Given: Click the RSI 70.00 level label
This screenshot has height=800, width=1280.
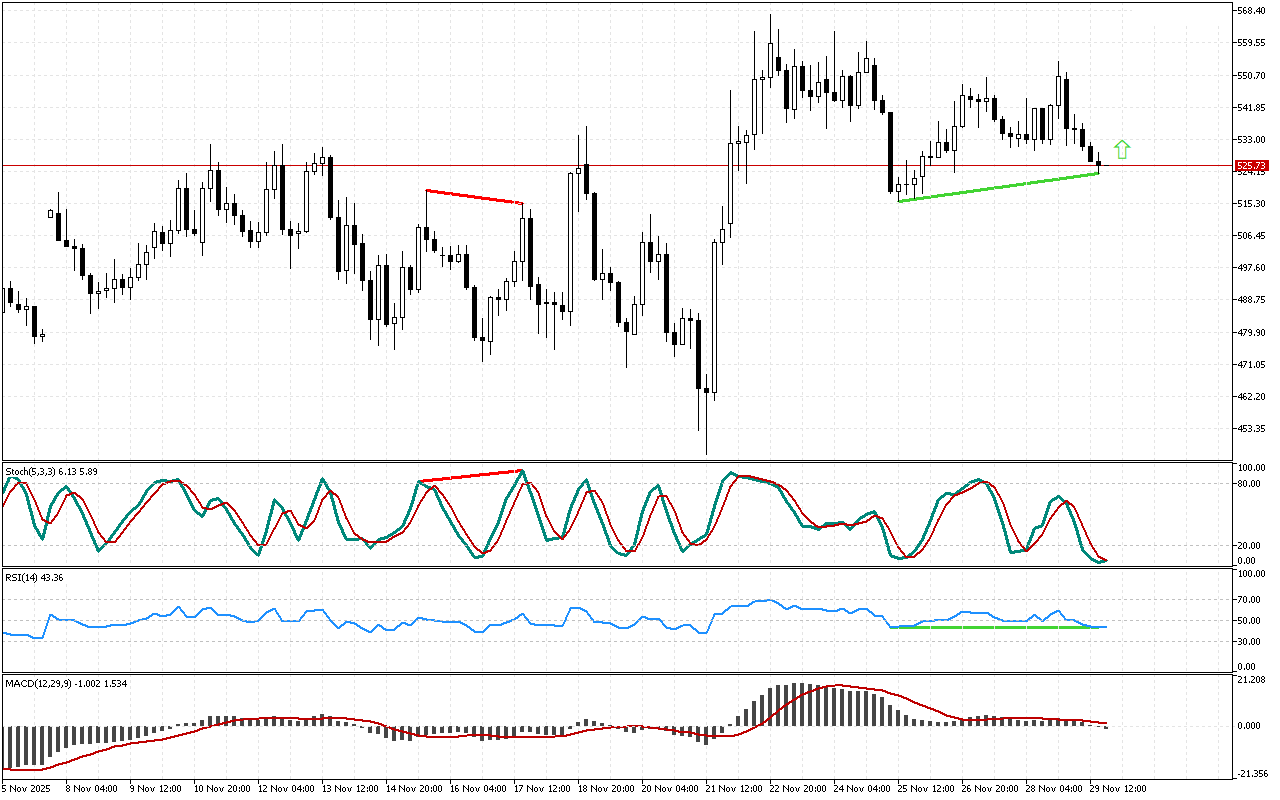Looking at the screenshot, I should 1250,600.
